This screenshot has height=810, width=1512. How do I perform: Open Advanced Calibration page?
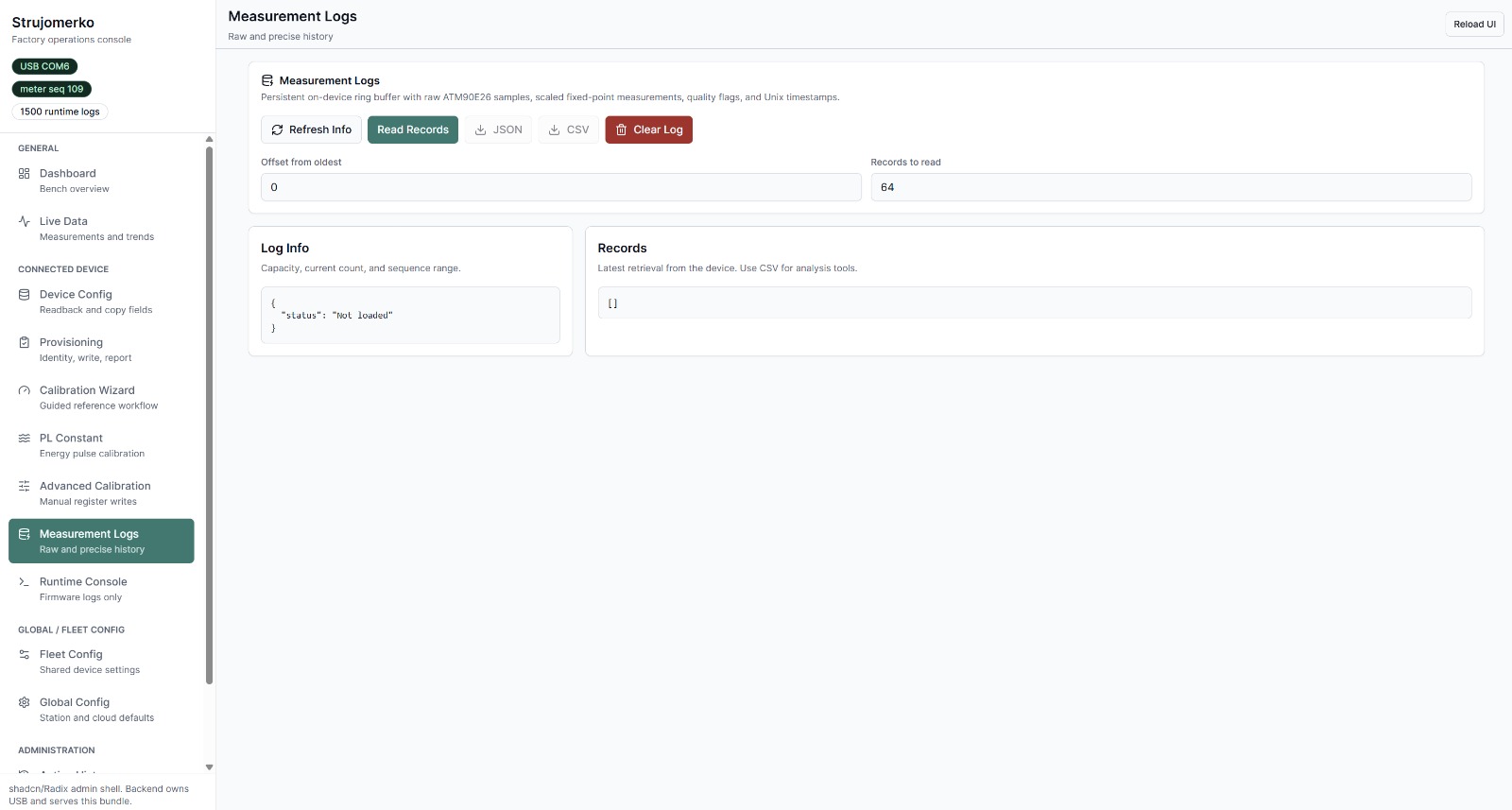tap(101, 493)
